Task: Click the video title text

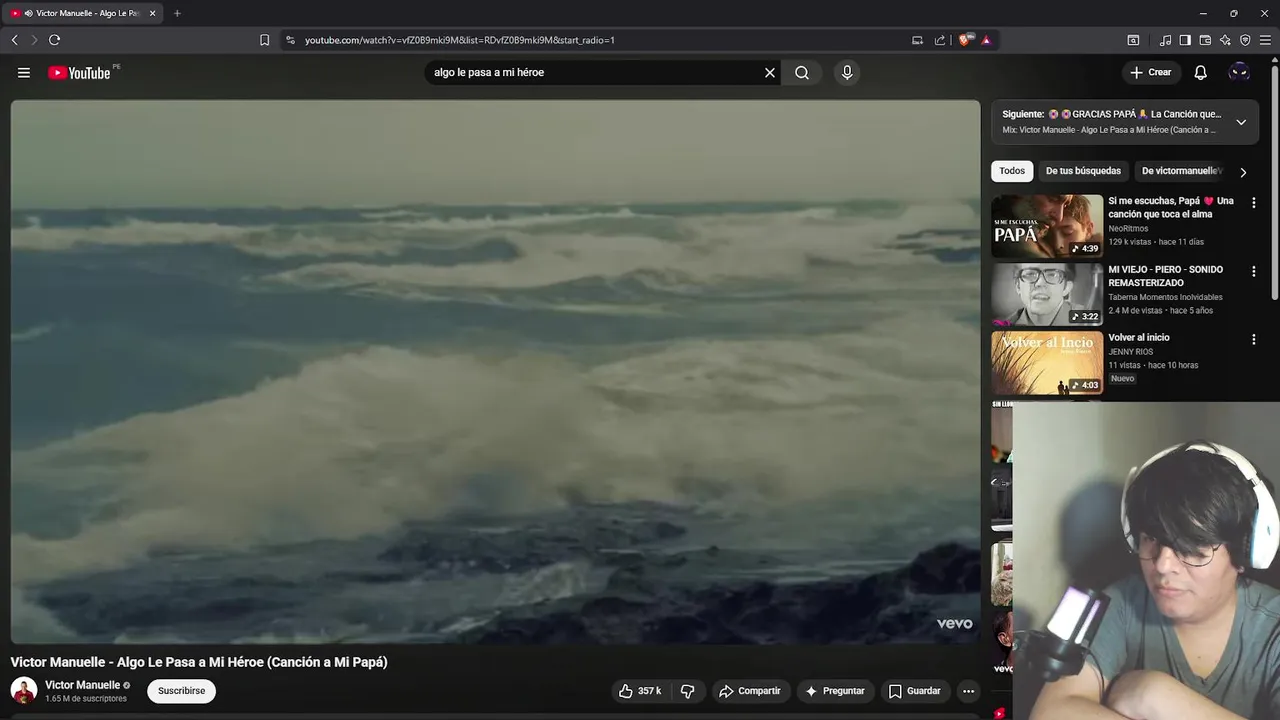Action: point(199,662)
